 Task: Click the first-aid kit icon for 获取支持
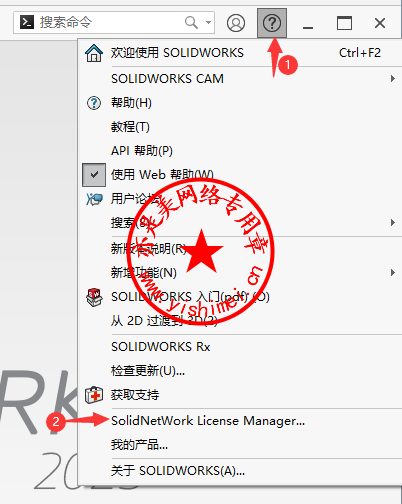pos(94,395)
